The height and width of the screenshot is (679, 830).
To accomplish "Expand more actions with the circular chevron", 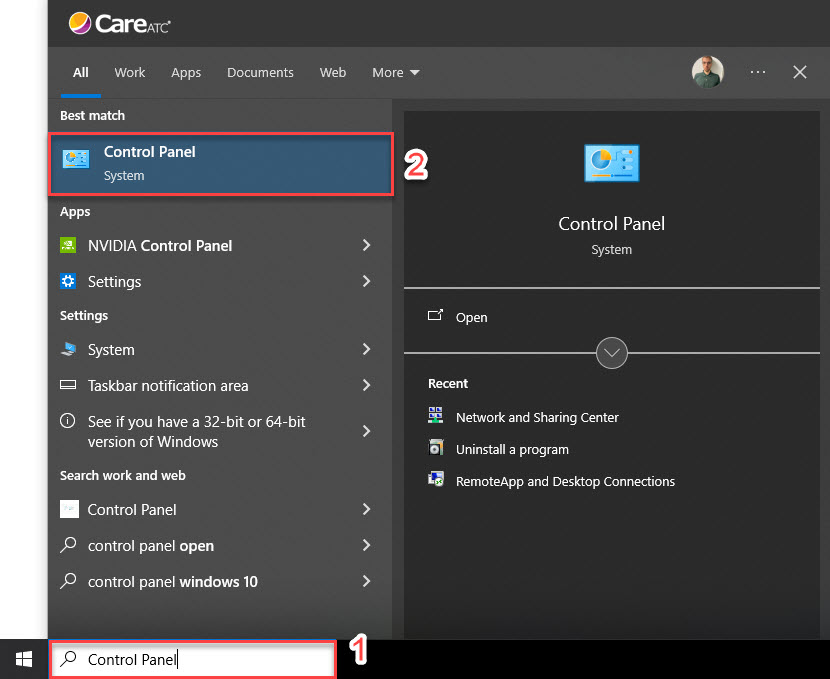I will [611, 352].
